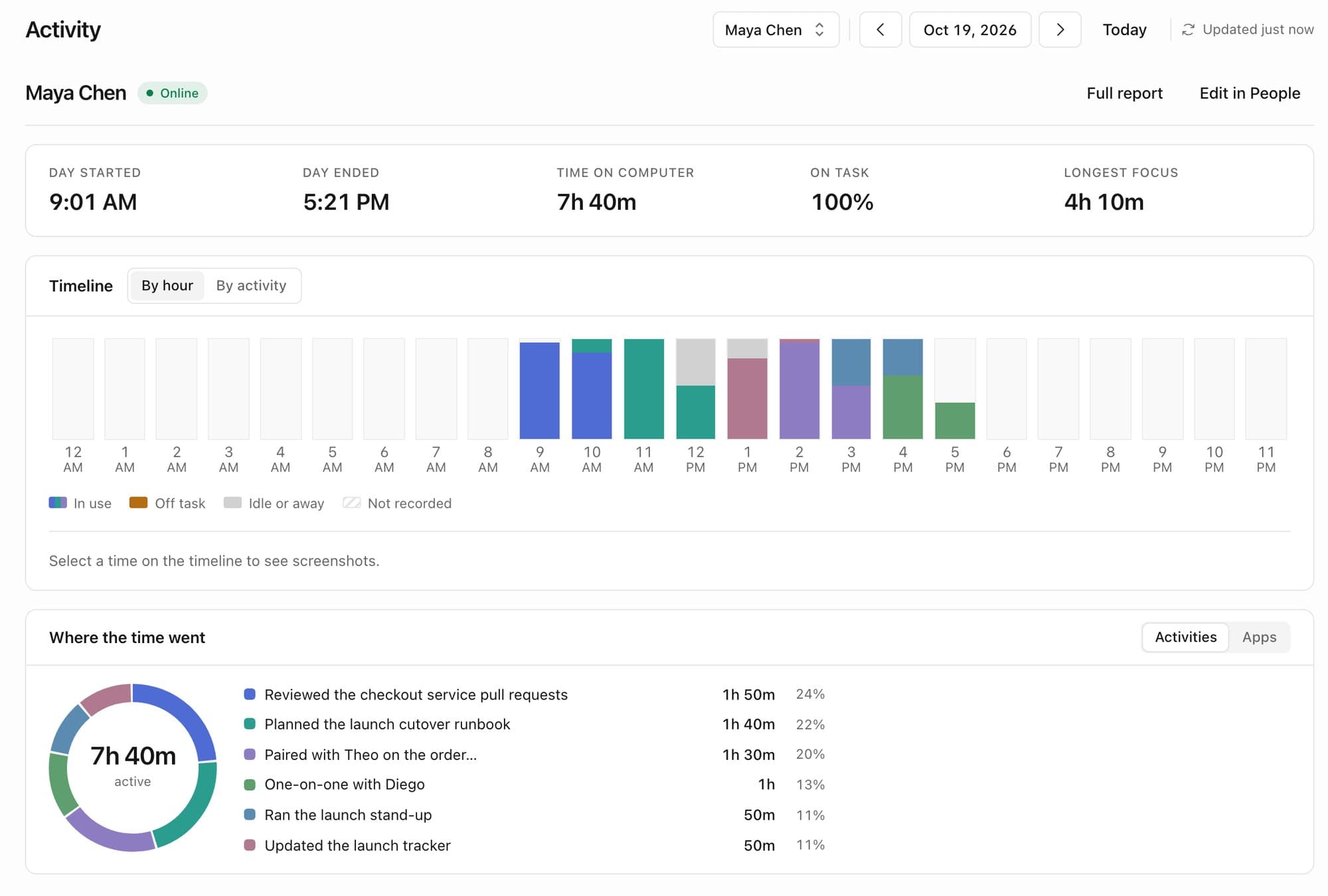The width and height of the screenshot is (1328, 896).
Task: Select the Activities view tab
Action: point(1186,637)
